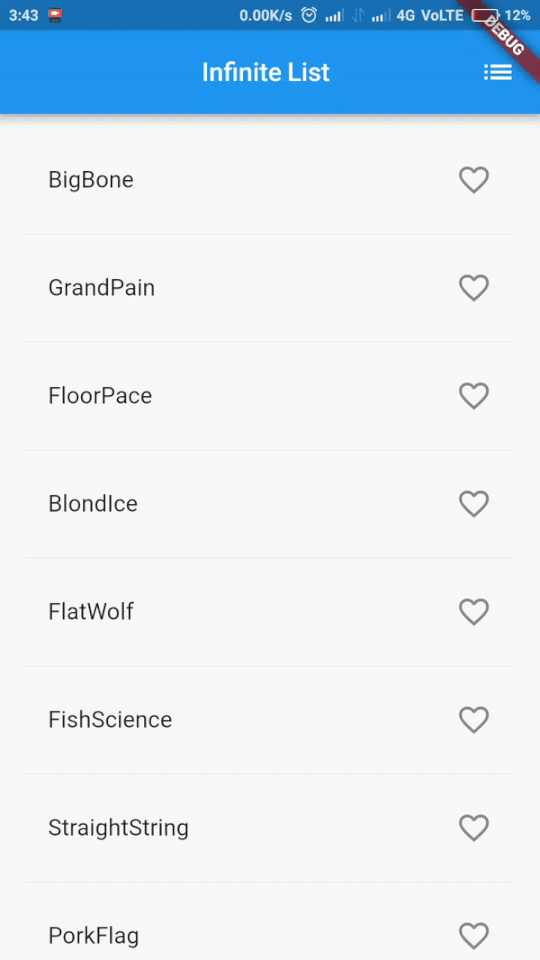Tap the battery status icon
This screenshot has width=540, height=960.
coord(486,15)
